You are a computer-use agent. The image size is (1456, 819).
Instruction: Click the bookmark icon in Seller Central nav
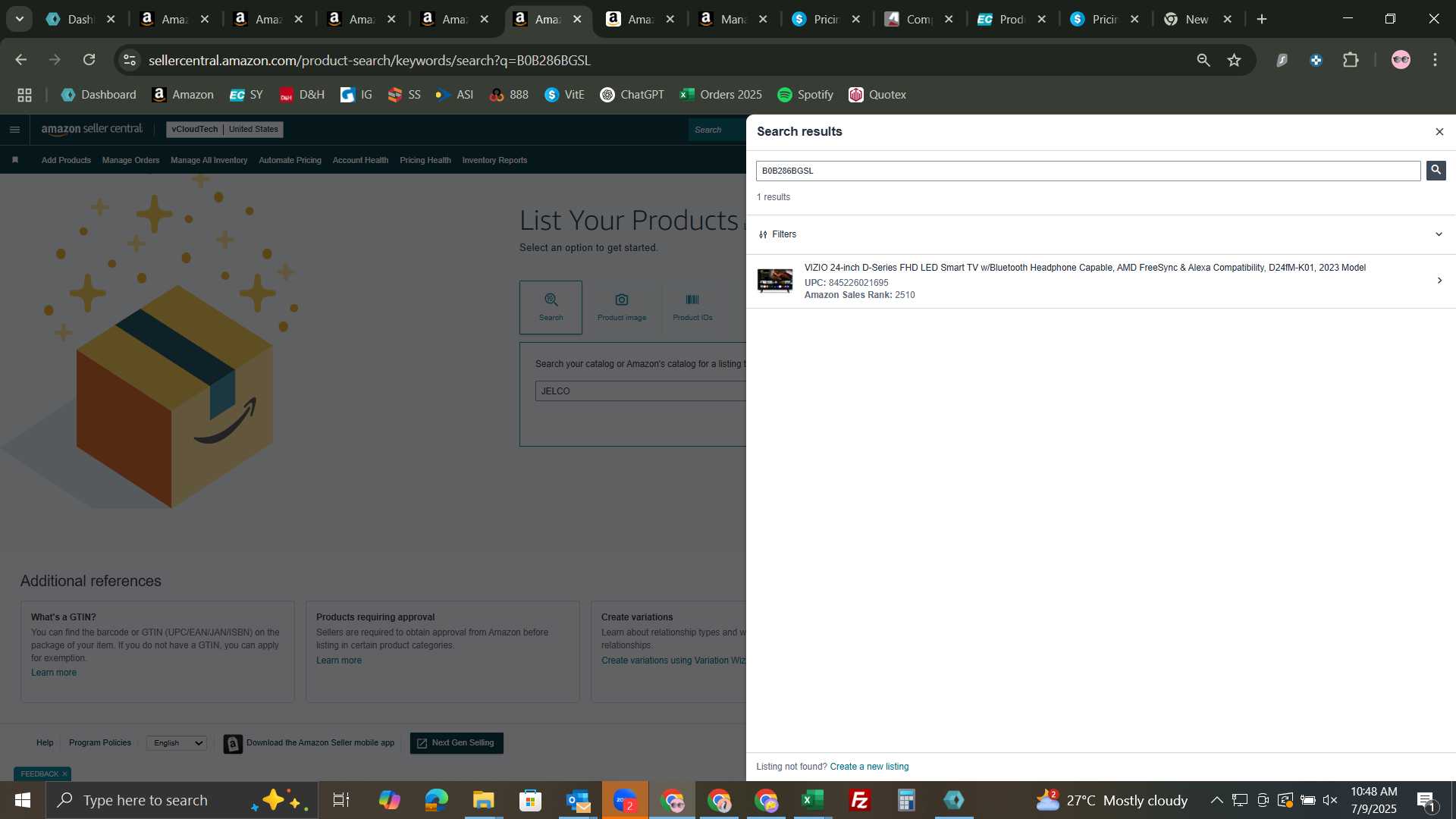[x=15, y=160]
